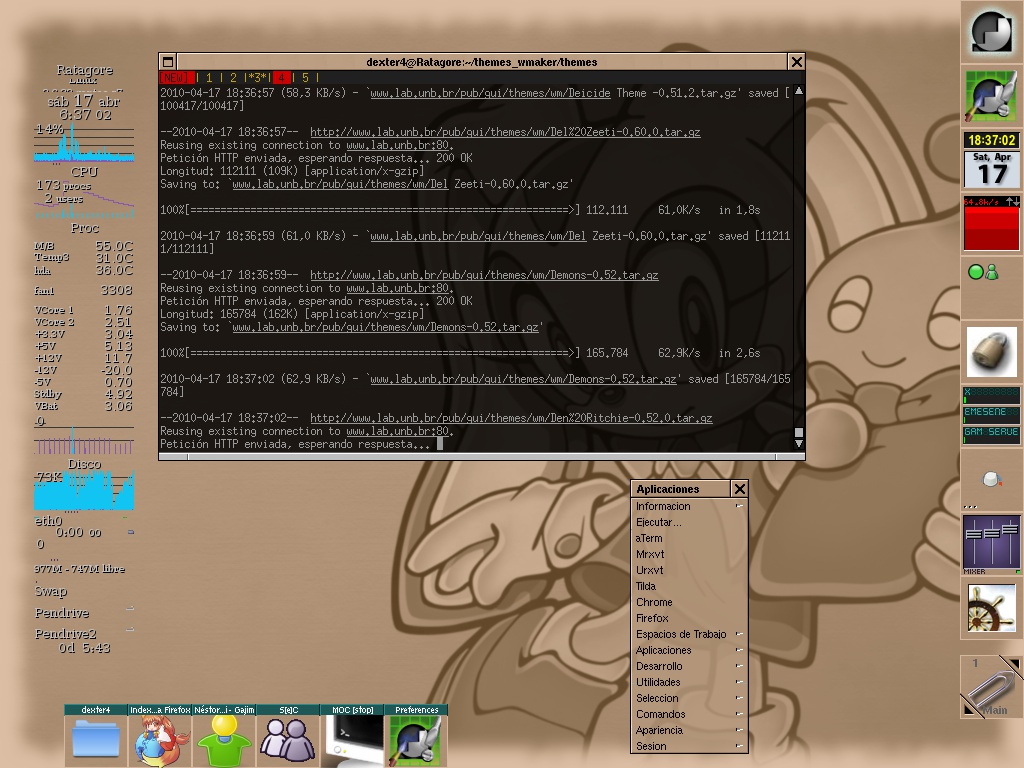Viewport: 1024px width, 768px height.
Task: Select Ejecutar... from the Aplicaciones menu
Action: point(689,522)
